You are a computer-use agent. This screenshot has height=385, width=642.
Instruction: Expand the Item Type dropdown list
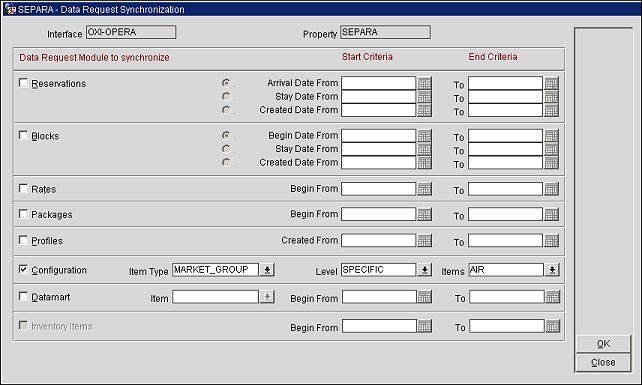tap(267, 270)
